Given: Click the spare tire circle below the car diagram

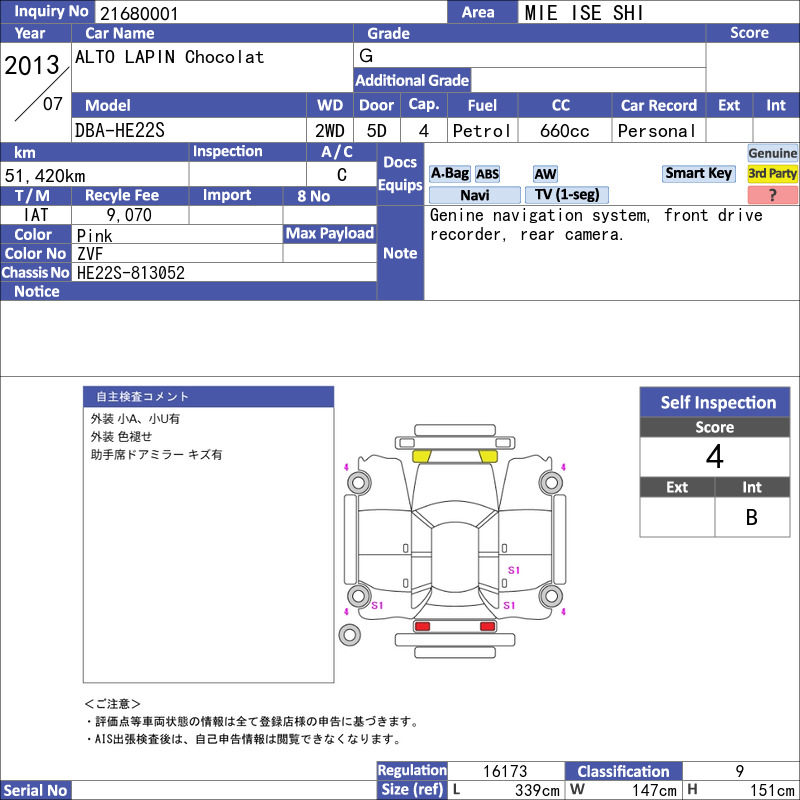Looking at the screenshot, I should [349, 635].
